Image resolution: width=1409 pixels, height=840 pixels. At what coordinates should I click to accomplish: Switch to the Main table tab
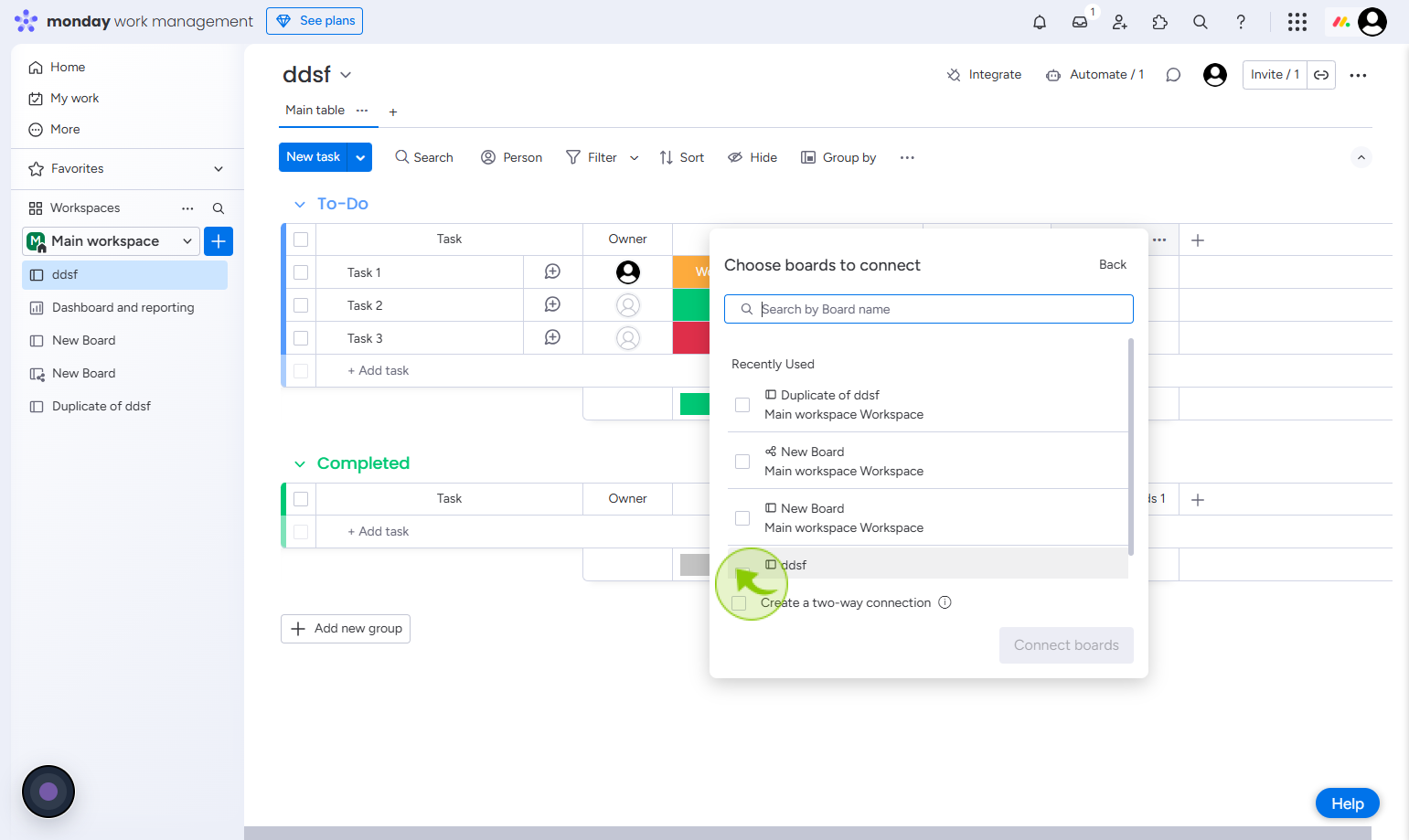[315, 111]
